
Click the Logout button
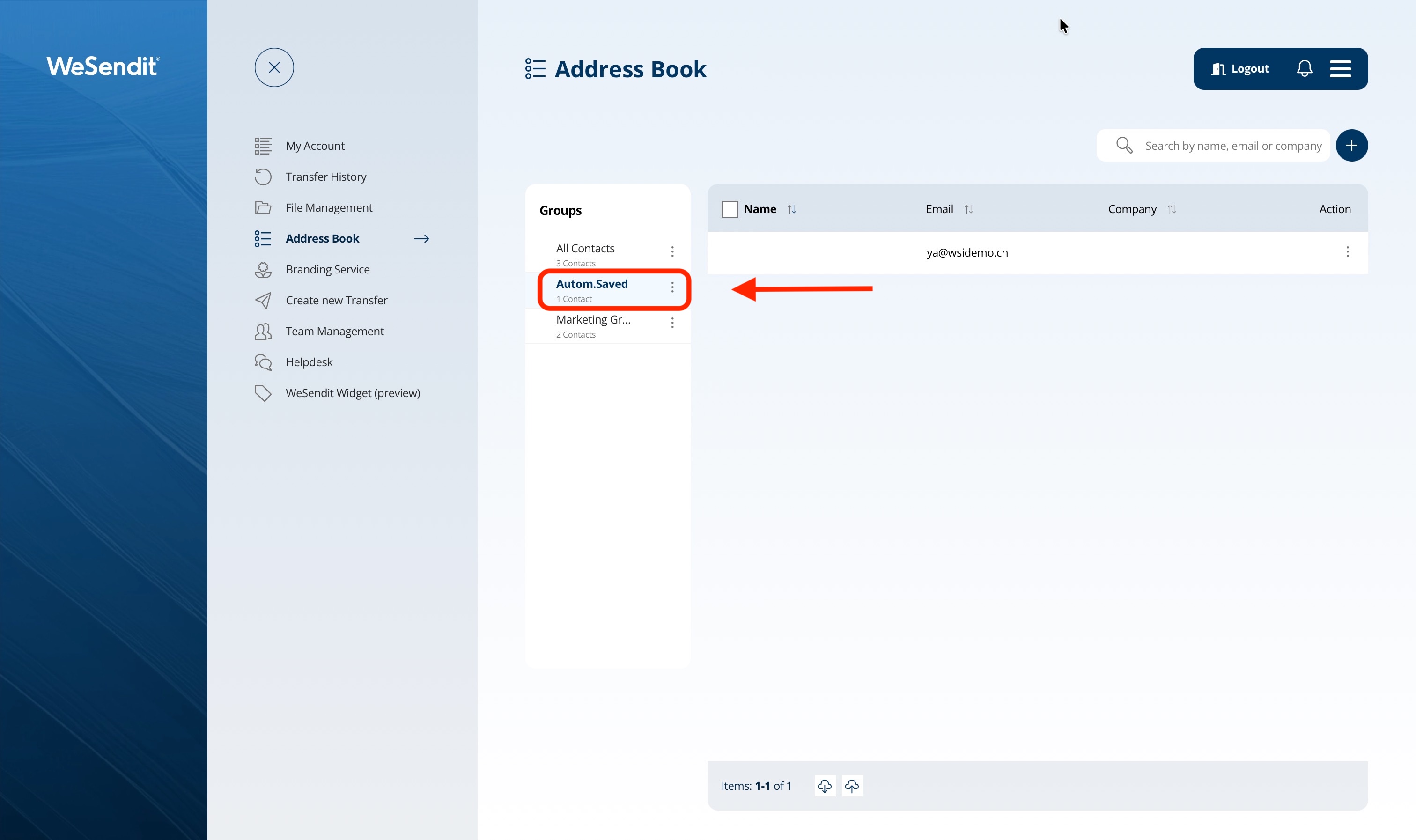pyautogui.click(x=1240, y=68)
